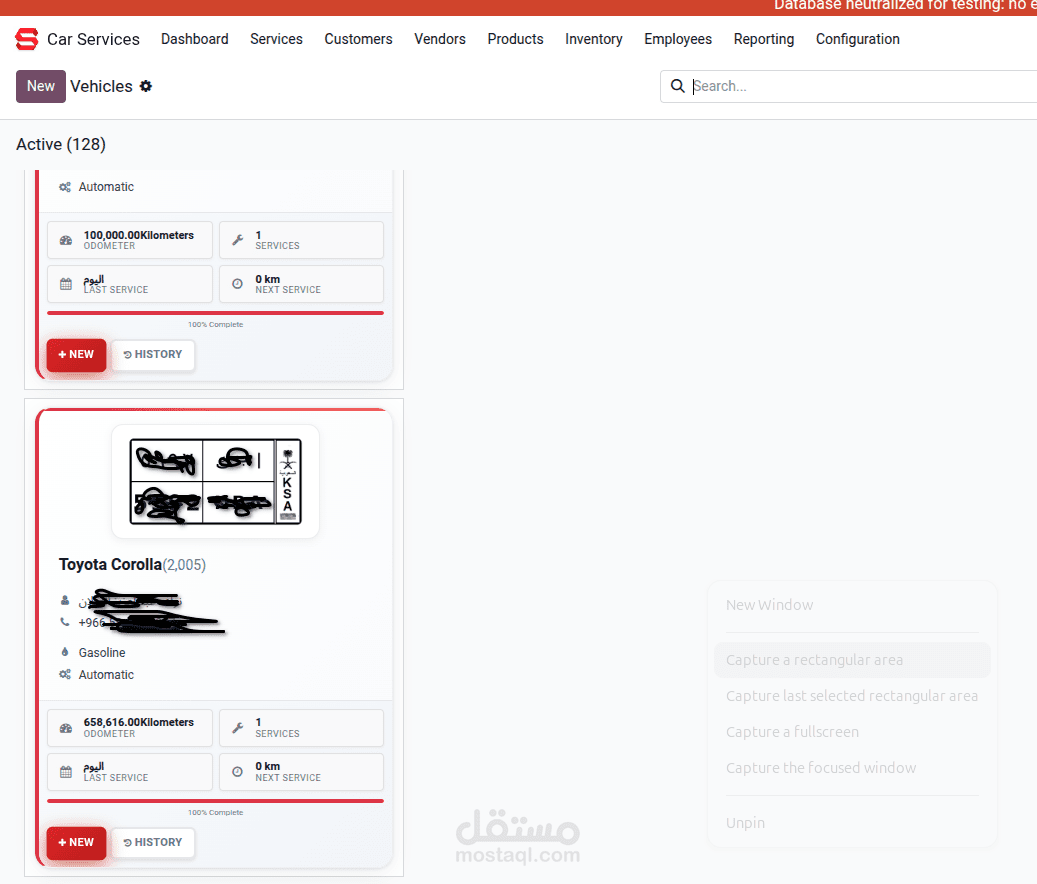Click the gears icon beside first card Automatic
The width and height of the screenshot is (1037, 884).
[x=65, y=187]
